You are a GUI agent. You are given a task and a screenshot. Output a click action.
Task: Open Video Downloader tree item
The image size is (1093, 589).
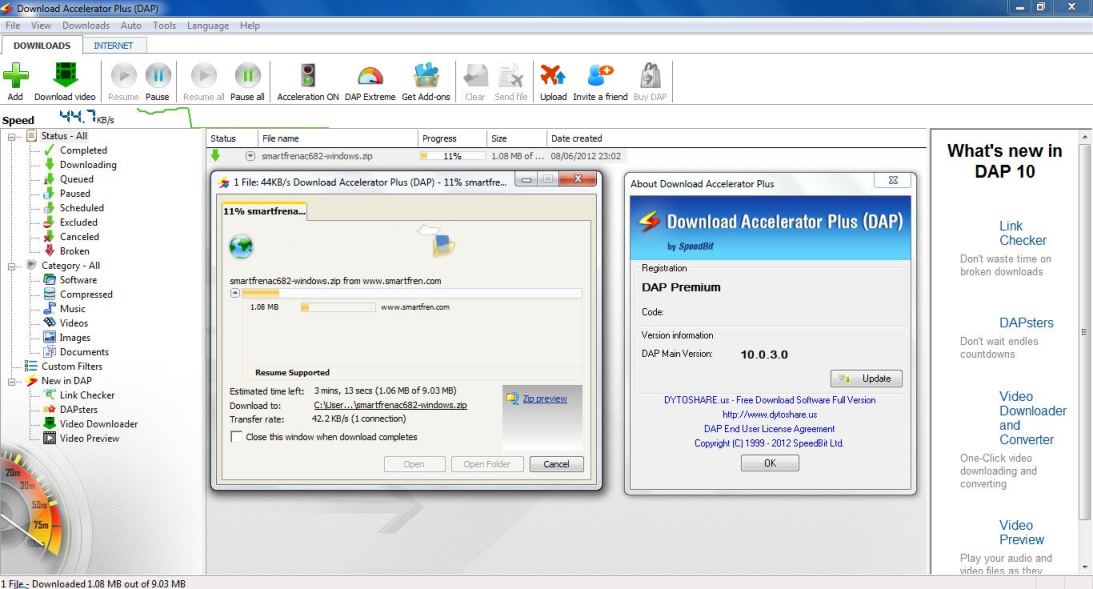98,424
